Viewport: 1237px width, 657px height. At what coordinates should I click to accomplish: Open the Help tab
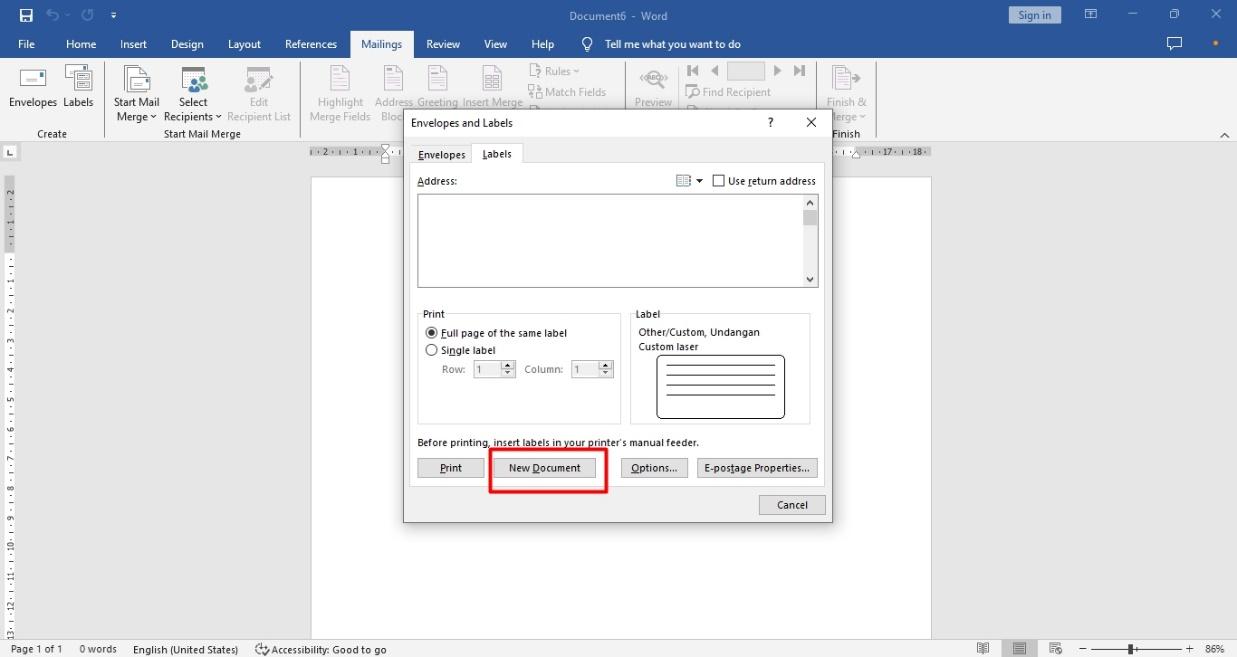pos(543,44)
